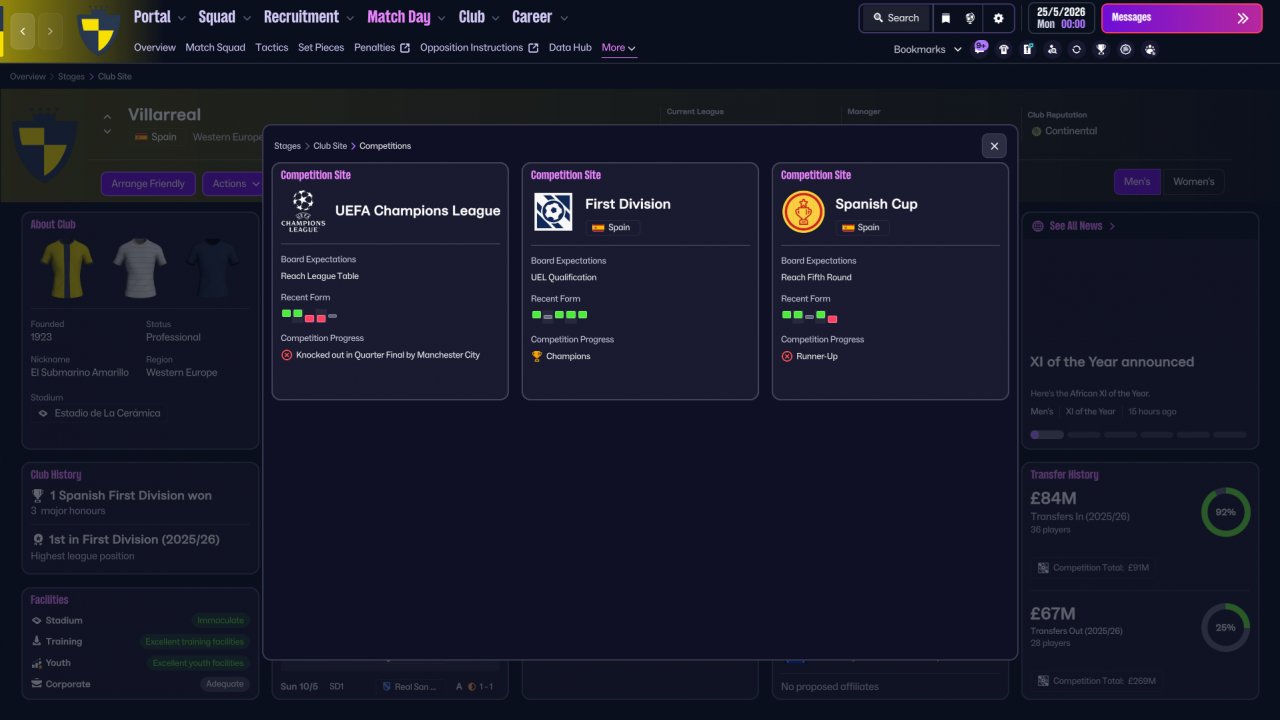Open the Penalties tab
1280x720 pixels.
click(375, 48)
